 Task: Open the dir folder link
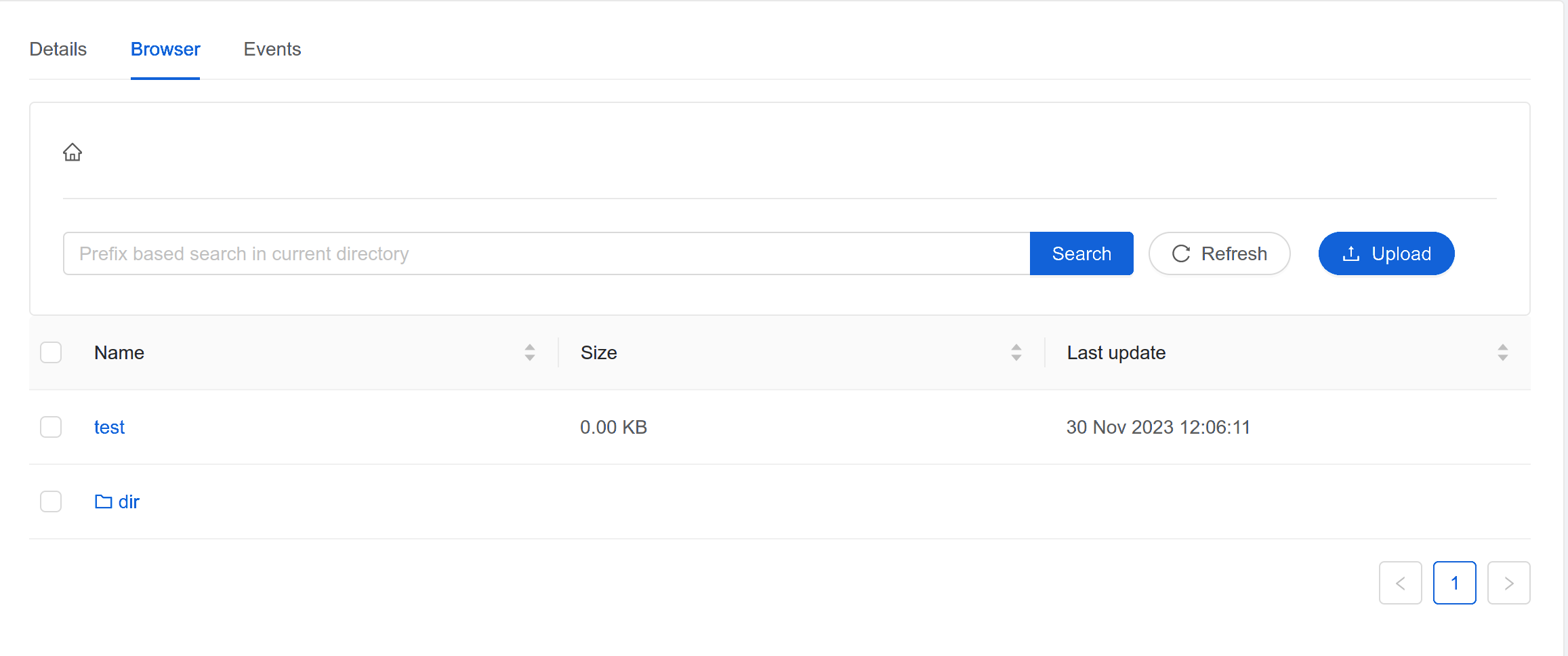pos(128,501)
